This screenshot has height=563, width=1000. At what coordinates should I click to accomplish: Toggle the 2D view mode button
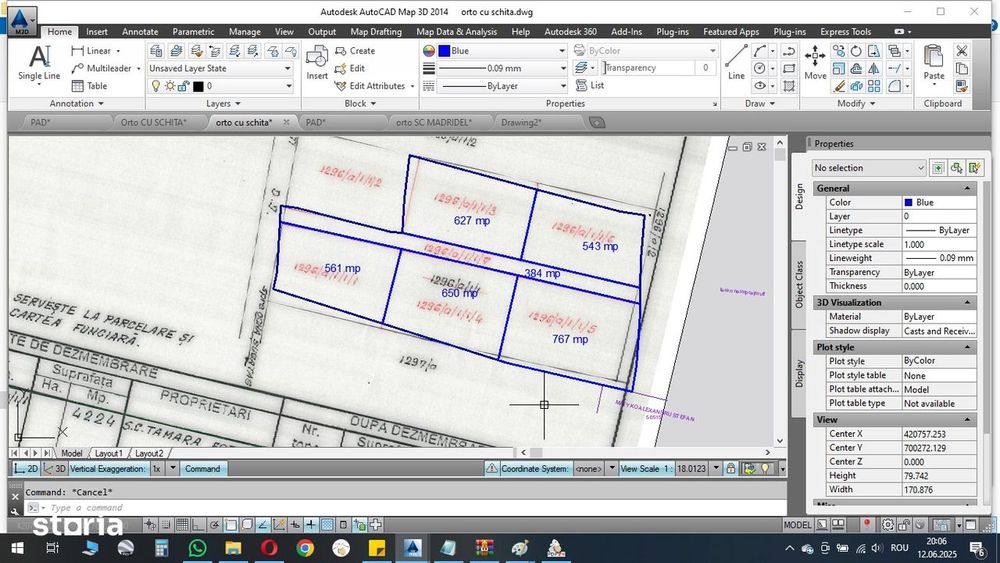(x=27, y=468)
